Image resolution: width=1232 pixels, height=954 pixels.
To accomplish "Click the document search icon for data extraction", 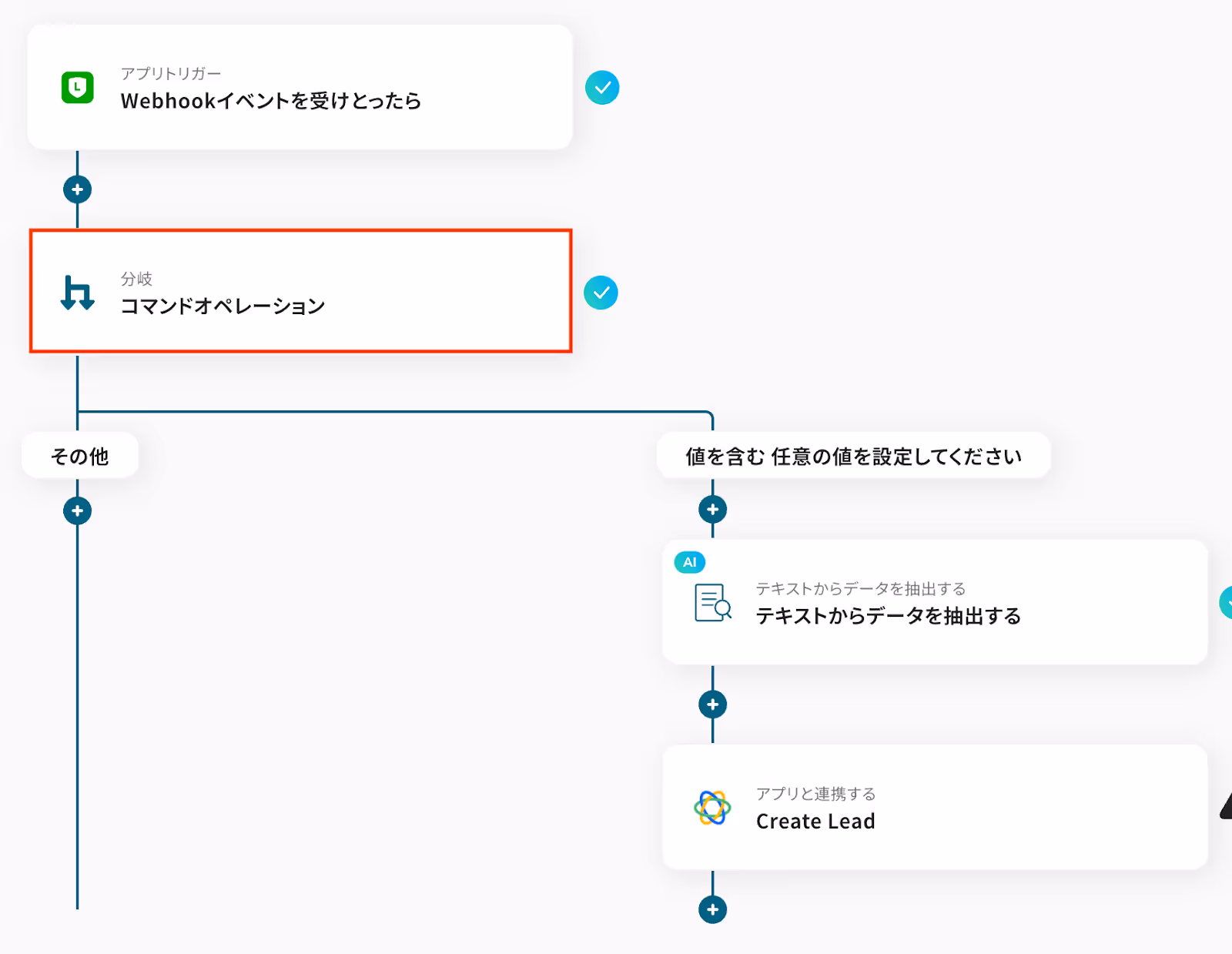I will pos(713,602).
